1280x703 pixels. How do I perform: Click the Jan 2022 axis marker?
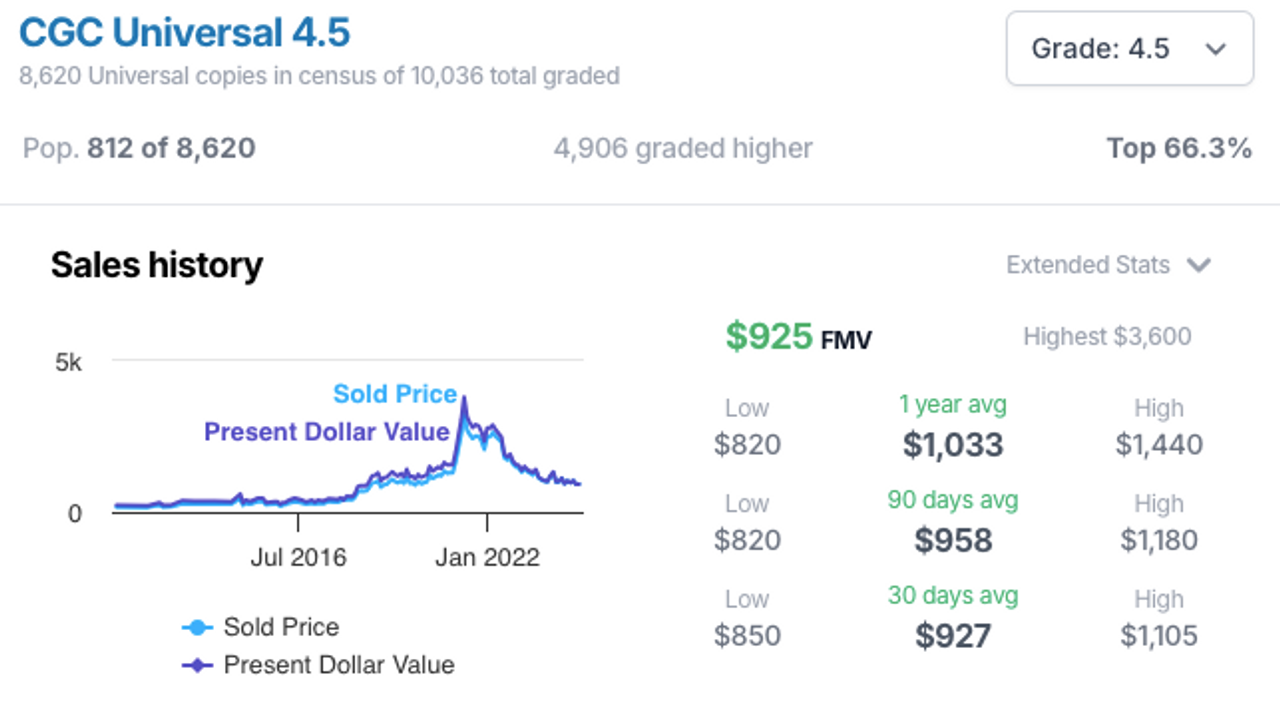pyautogui.click(x=487, y=557)
